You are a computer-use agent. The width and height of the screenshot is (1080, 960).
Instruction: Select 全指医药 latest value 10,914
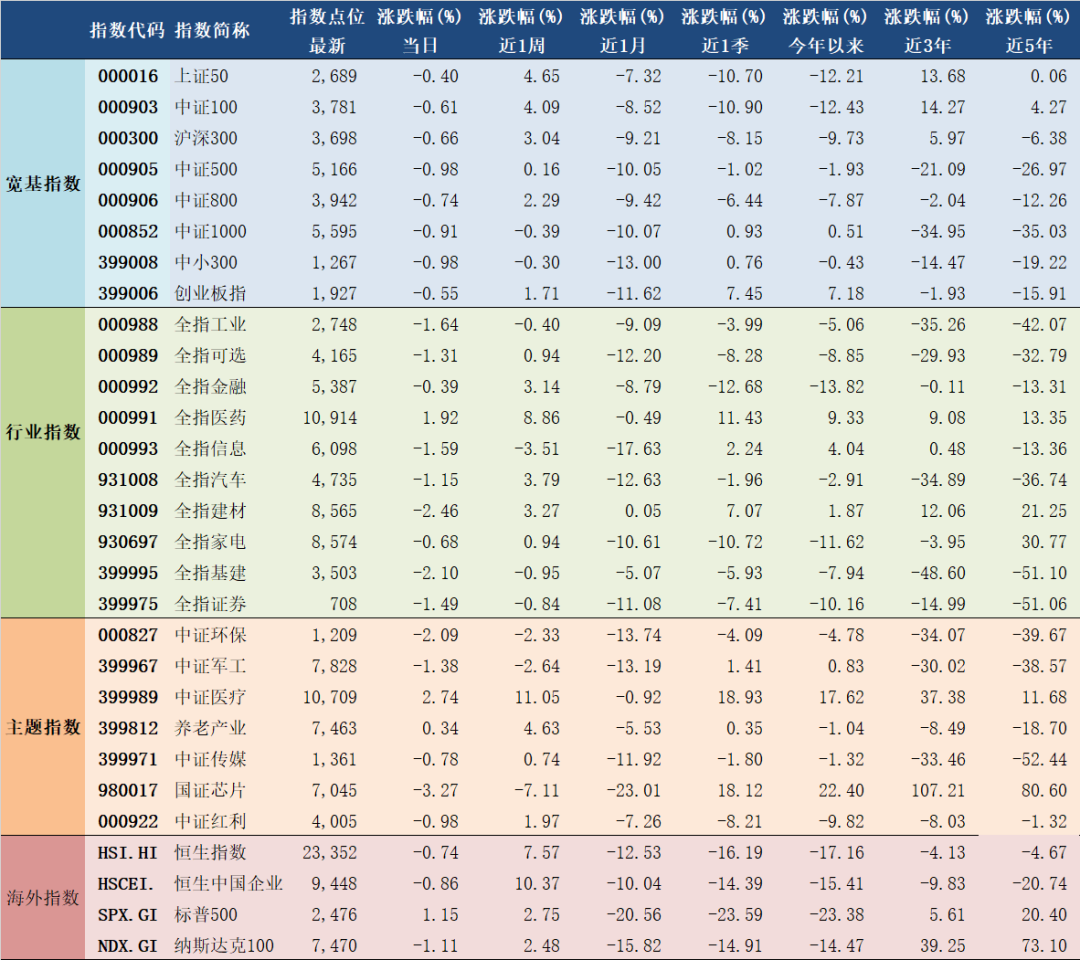330,418
